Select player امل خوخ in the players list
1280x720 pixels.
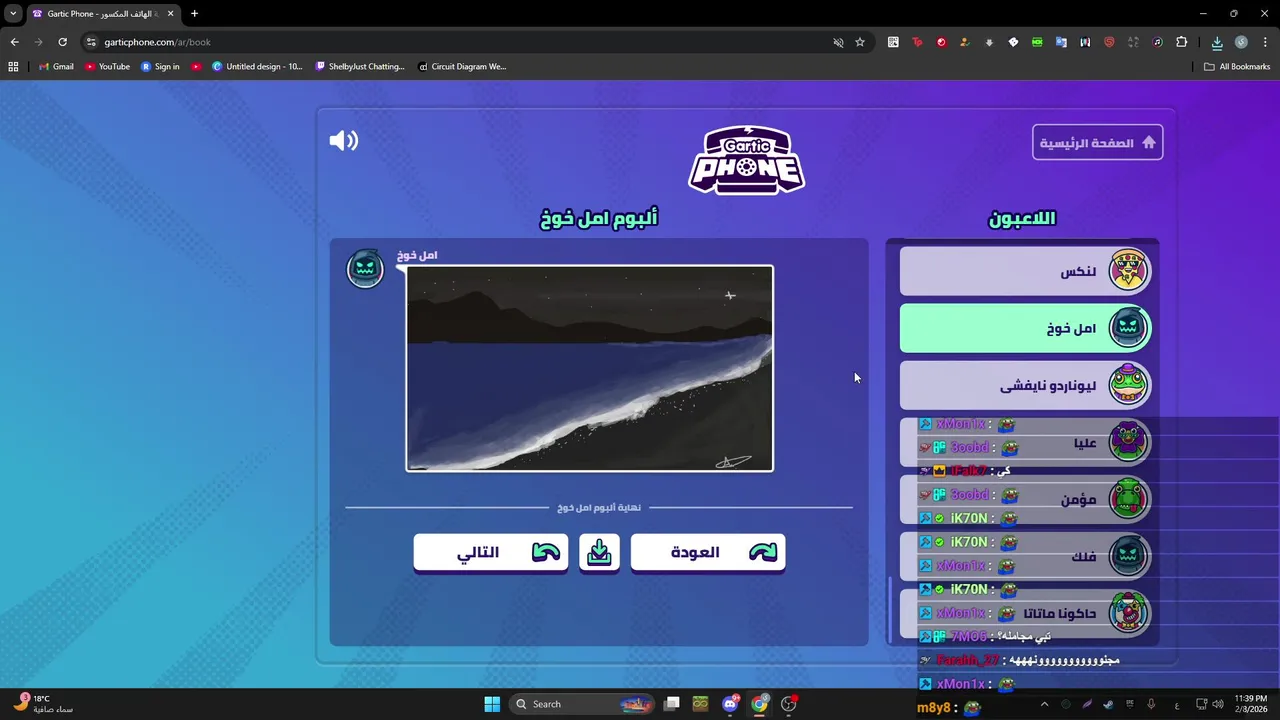(1026, 328)
